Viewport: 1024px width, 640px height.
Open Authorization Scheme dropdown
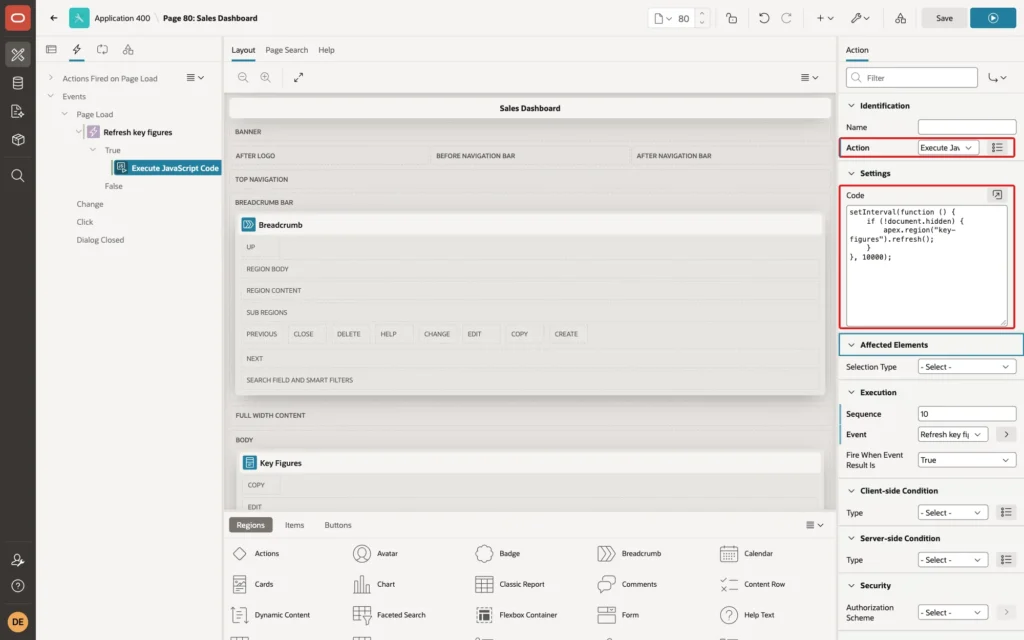point(952,613)
